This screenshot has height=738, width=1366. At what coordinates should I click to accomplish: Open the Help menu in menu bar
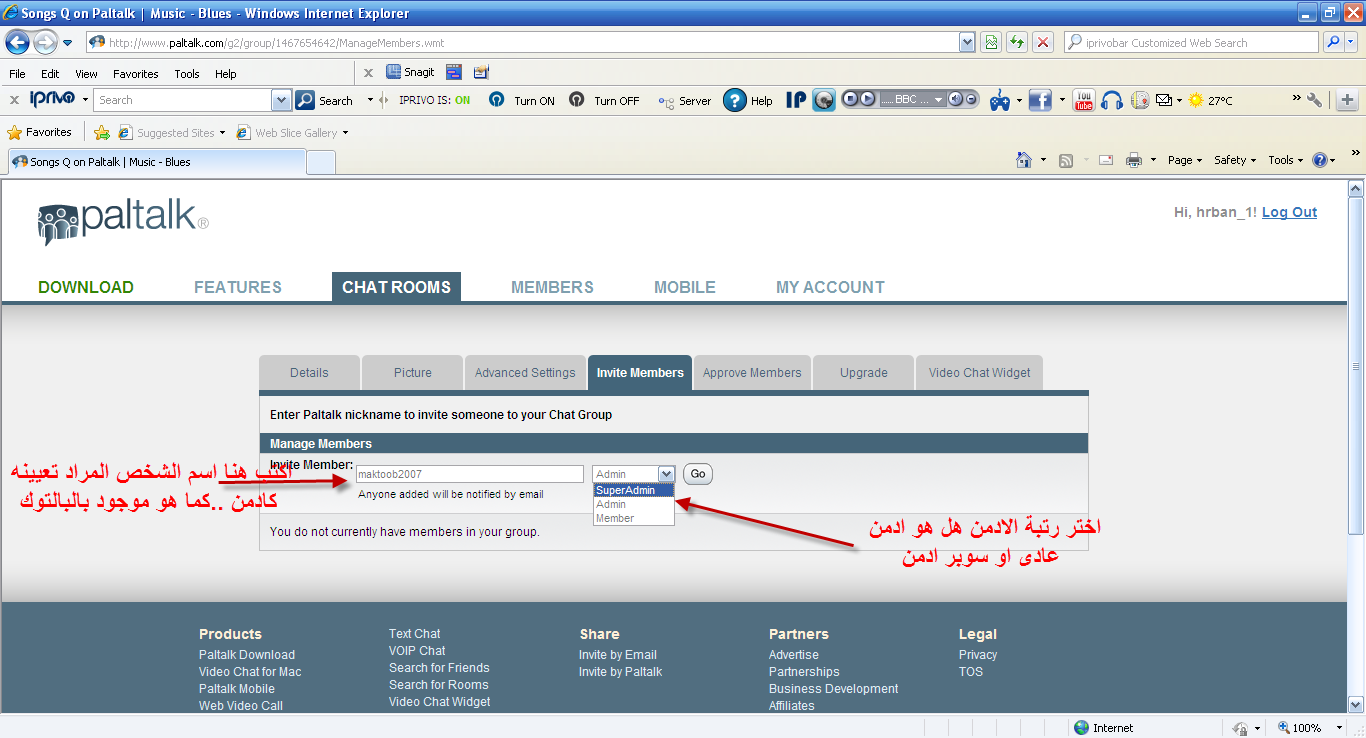[x=226, y=74]
